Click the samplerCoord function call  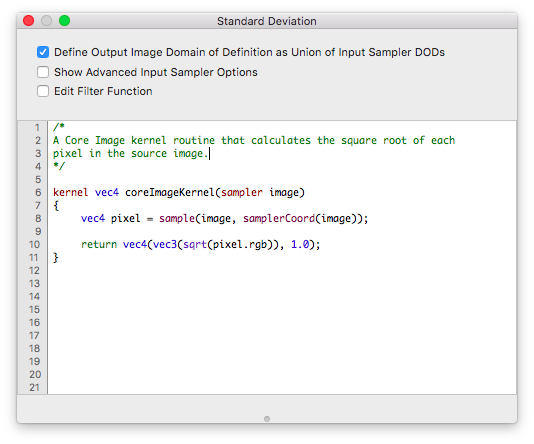point(279,218)
